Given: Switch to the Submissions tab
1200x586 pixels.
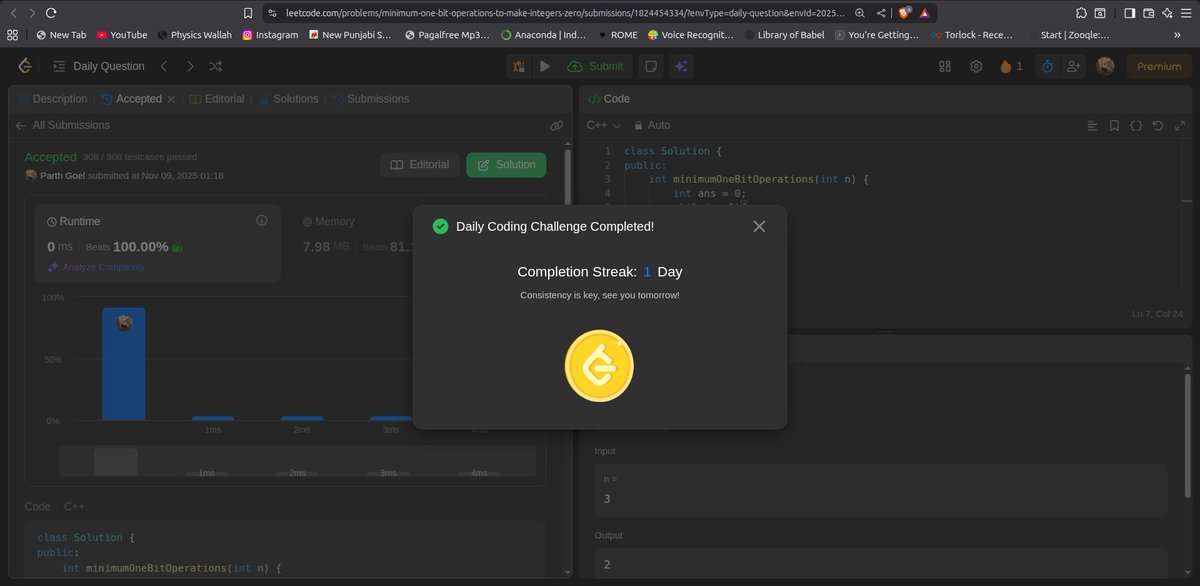Looking at the screenshot, I should tap(370, 99).
